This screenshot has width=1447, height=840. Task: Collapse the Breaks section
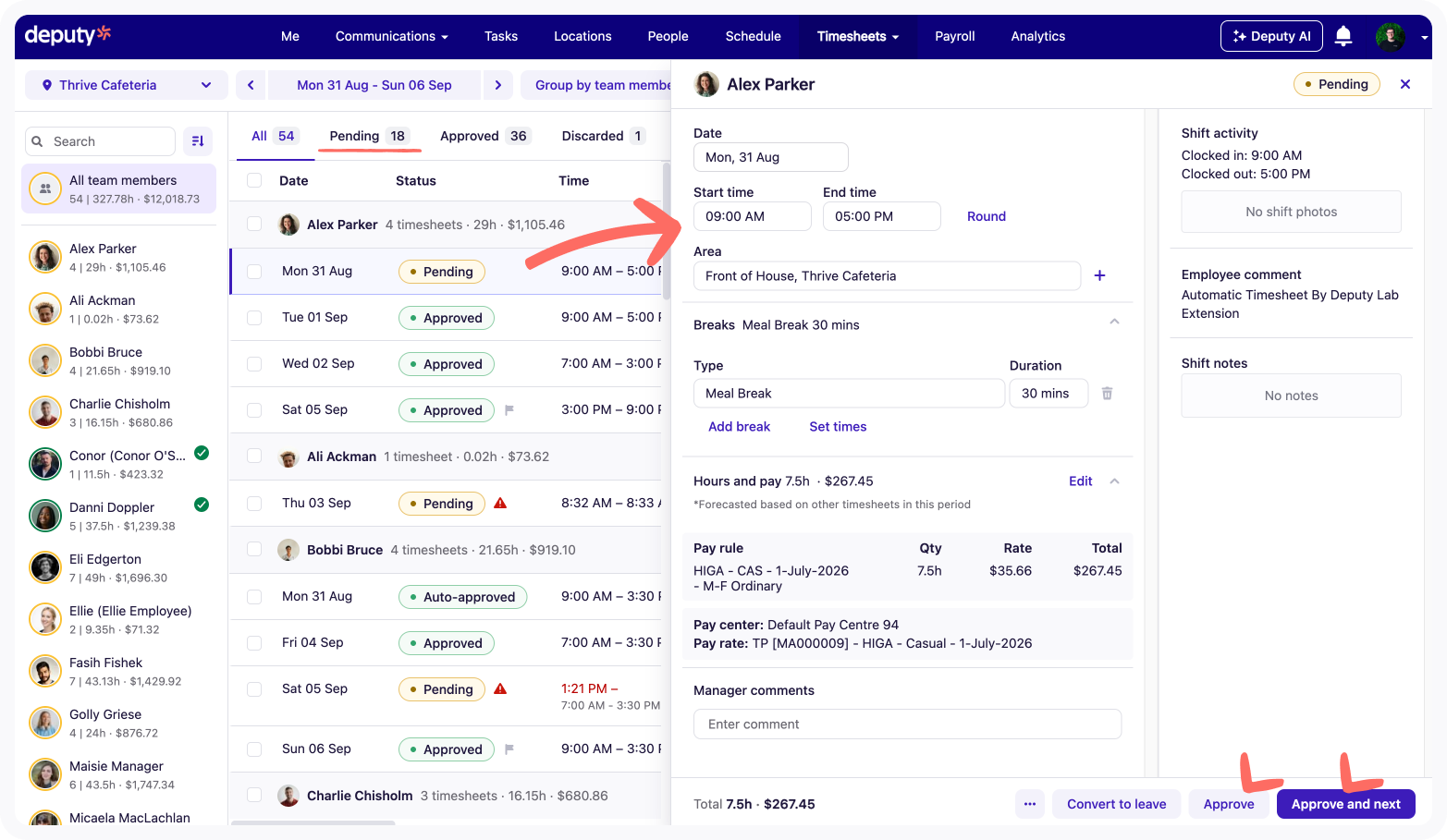(x=1114, y=322)
